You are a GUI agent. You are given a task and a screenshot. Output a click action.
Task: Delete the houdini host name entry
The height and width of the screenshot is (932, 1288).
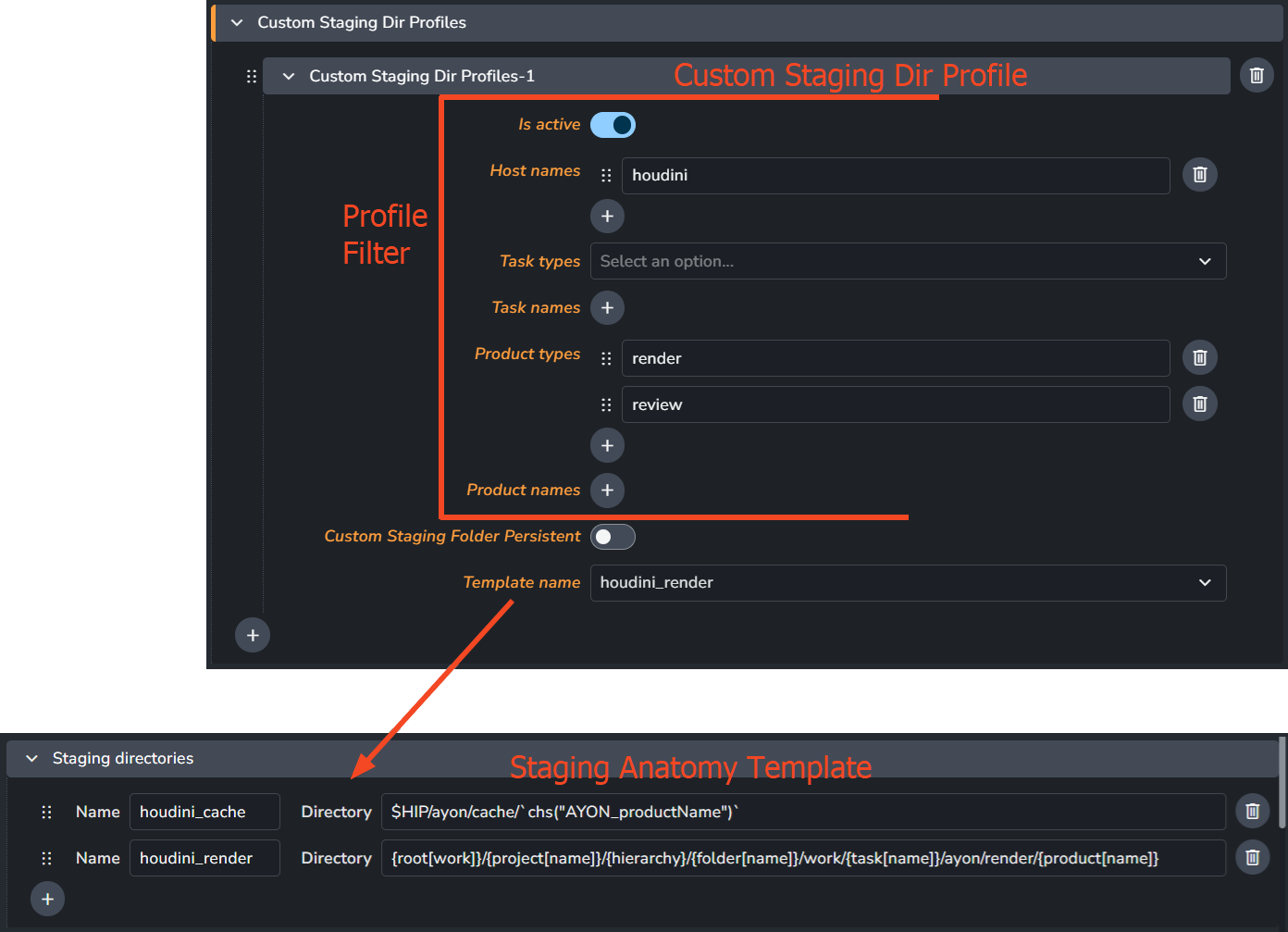[x=1199, y=175]
